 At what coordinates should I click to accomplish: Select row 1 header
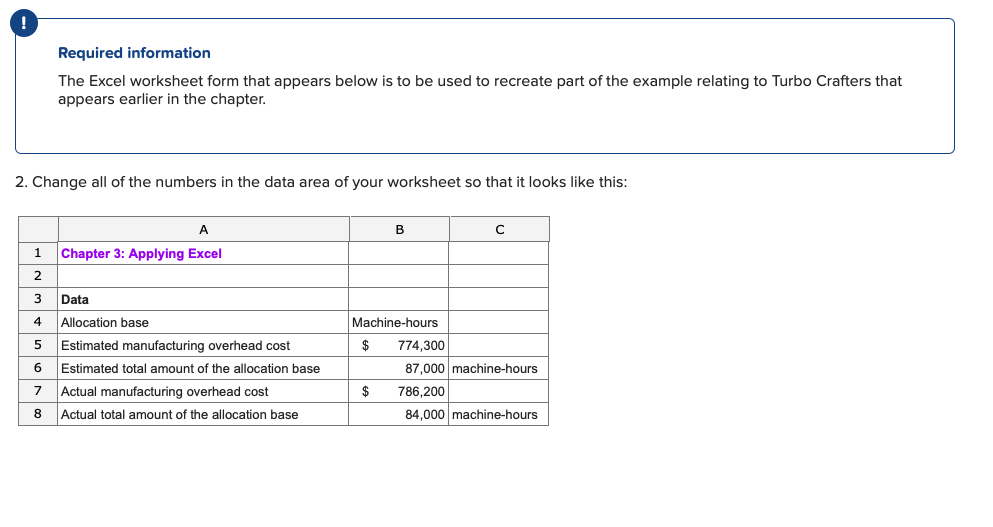coord(38,253)
